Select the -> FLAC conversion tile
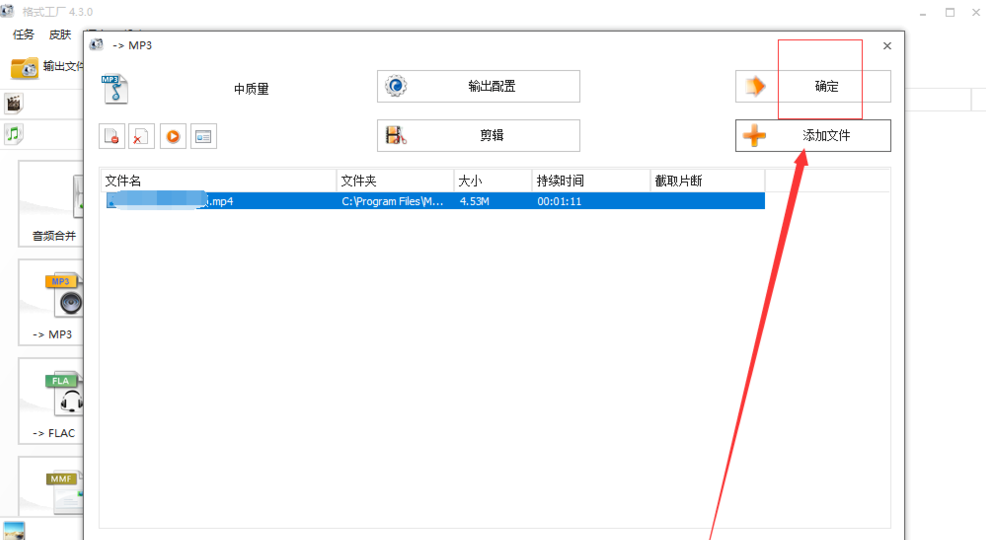 [51, 401]
